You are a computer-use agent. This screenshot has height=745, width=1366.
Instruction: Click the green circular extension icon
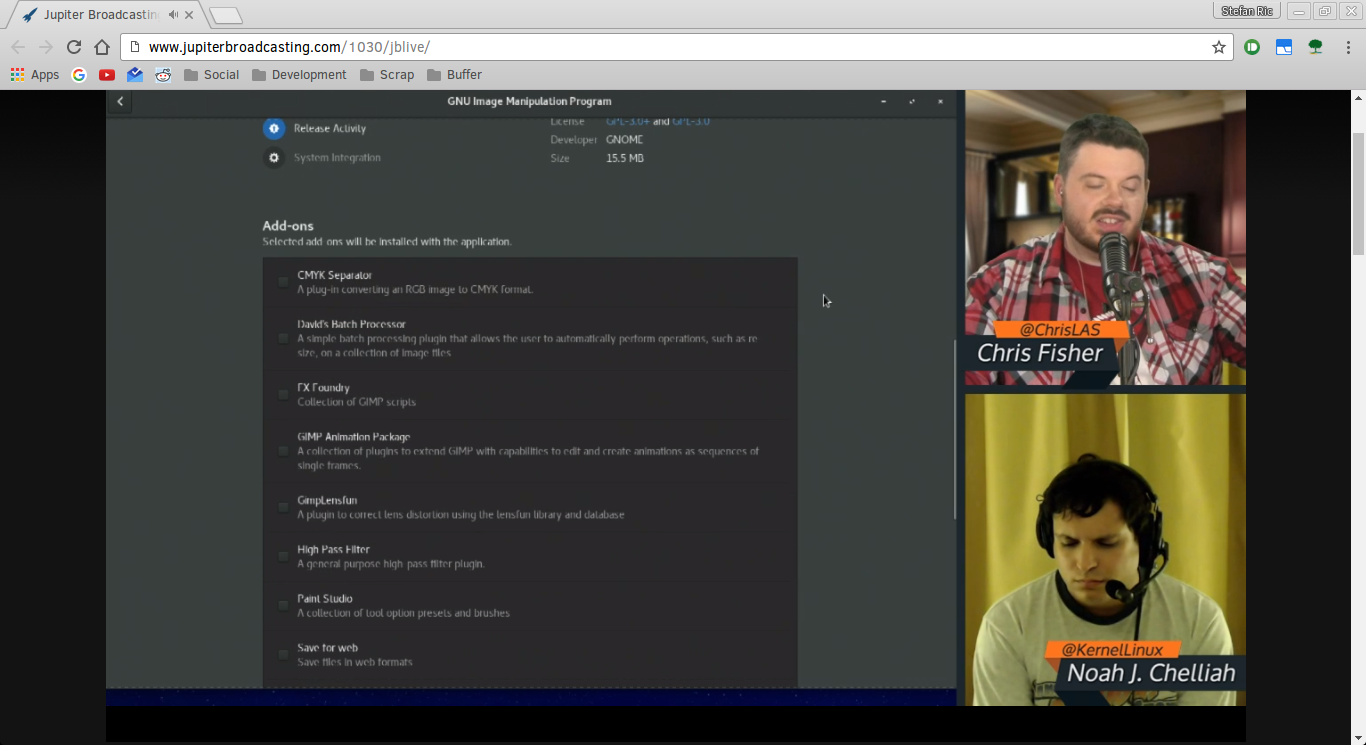1252,47
